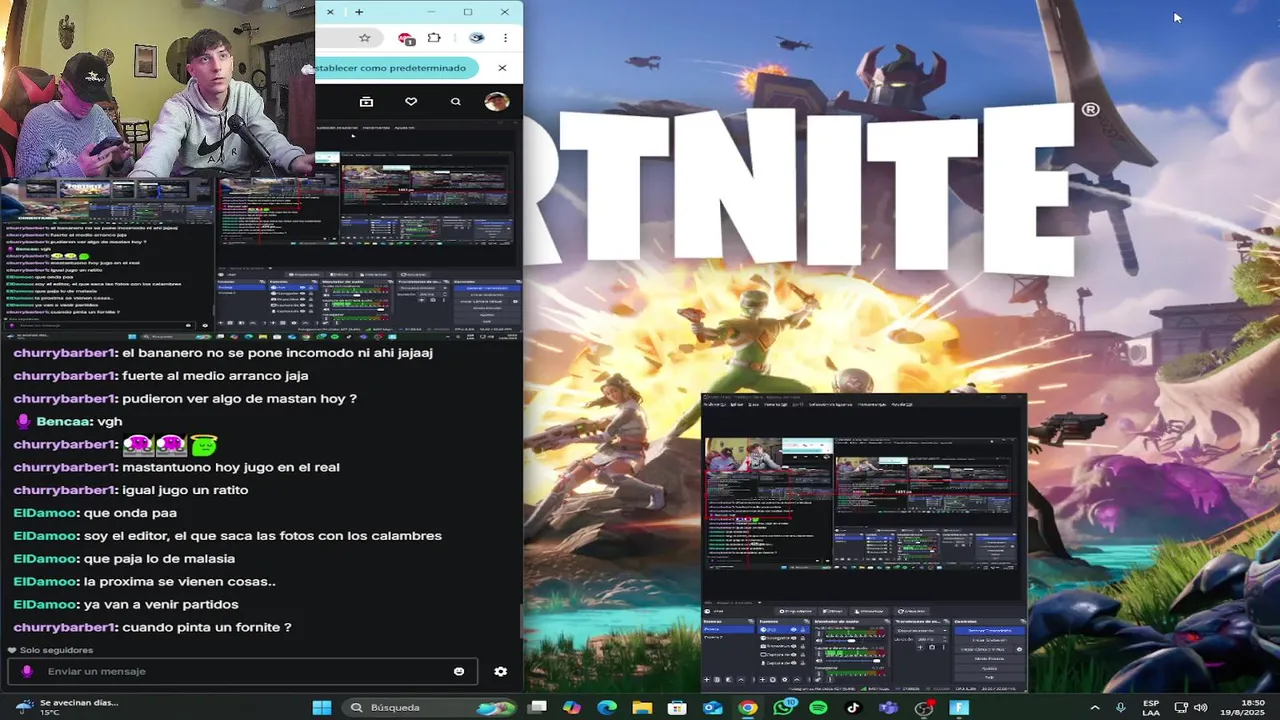The width and height of the screenshot is (1280, 720).
Task: Close the current Chrome tab
Action: [330, 12]
